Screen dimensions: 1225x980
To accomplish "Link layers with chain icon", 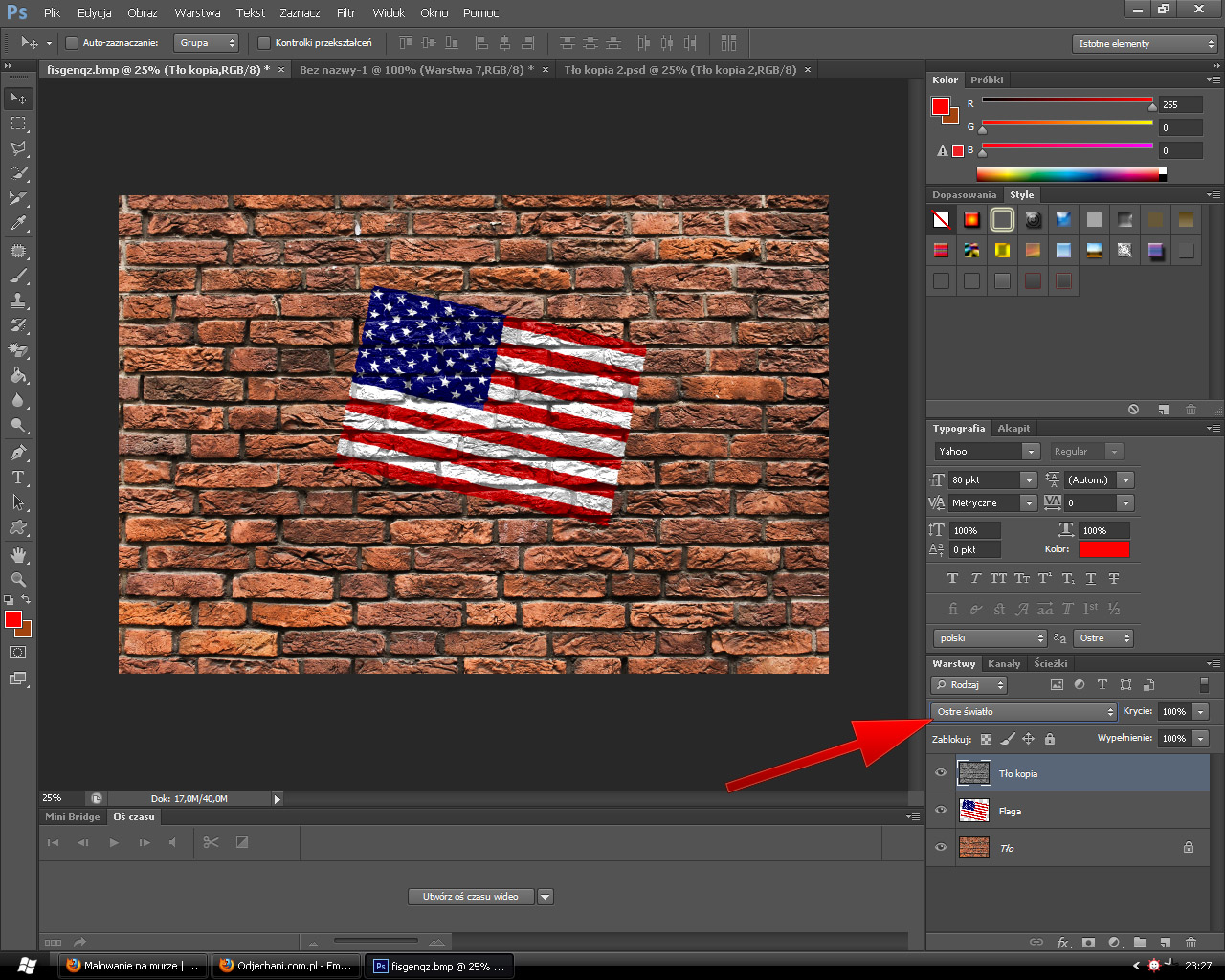I will pos(1036,943).
